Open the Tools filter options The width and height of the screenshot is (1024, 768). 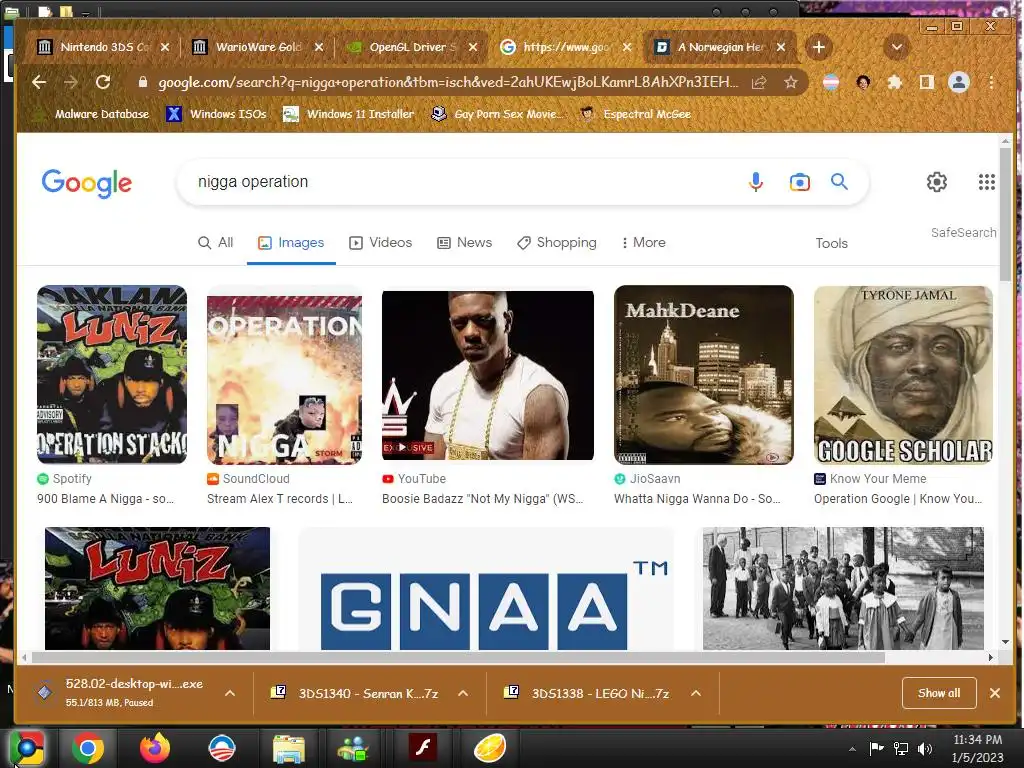click(831, 243)
